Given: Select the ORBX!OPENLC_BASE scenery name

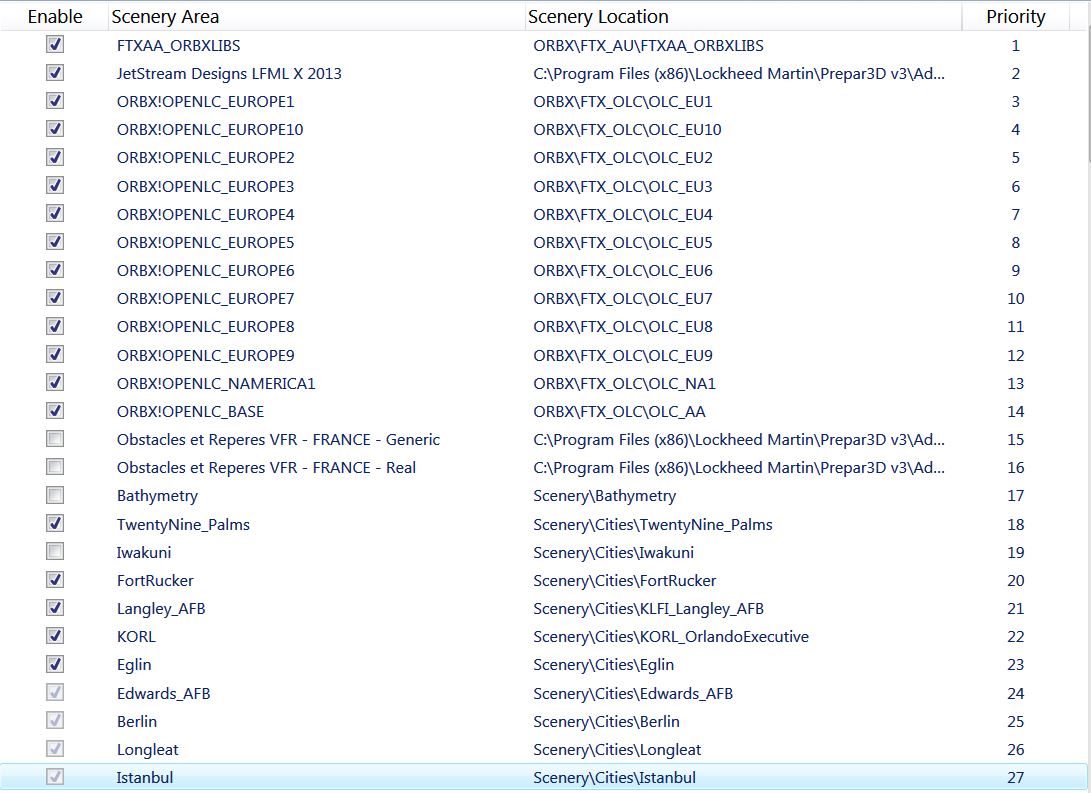Looking at the screenshot, I should (190, 412).
